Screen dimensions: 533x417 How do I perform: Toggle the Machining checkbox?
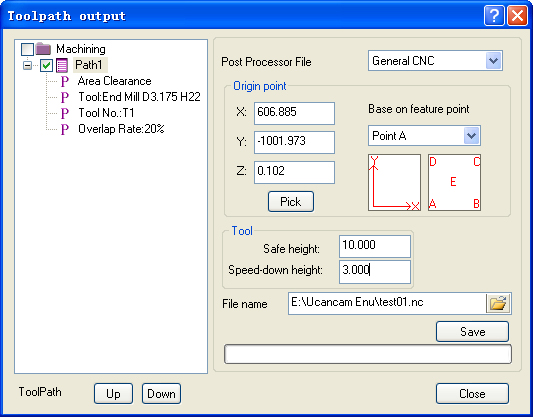point(28,49)
